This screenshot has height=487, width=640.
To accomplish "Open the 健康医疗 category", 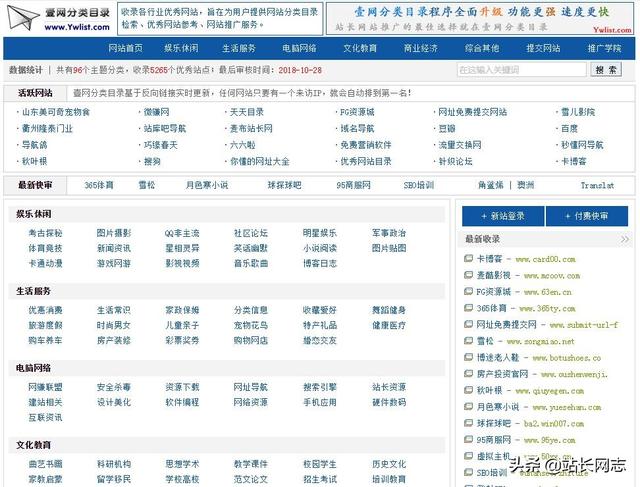I will (x=389, y=325).
